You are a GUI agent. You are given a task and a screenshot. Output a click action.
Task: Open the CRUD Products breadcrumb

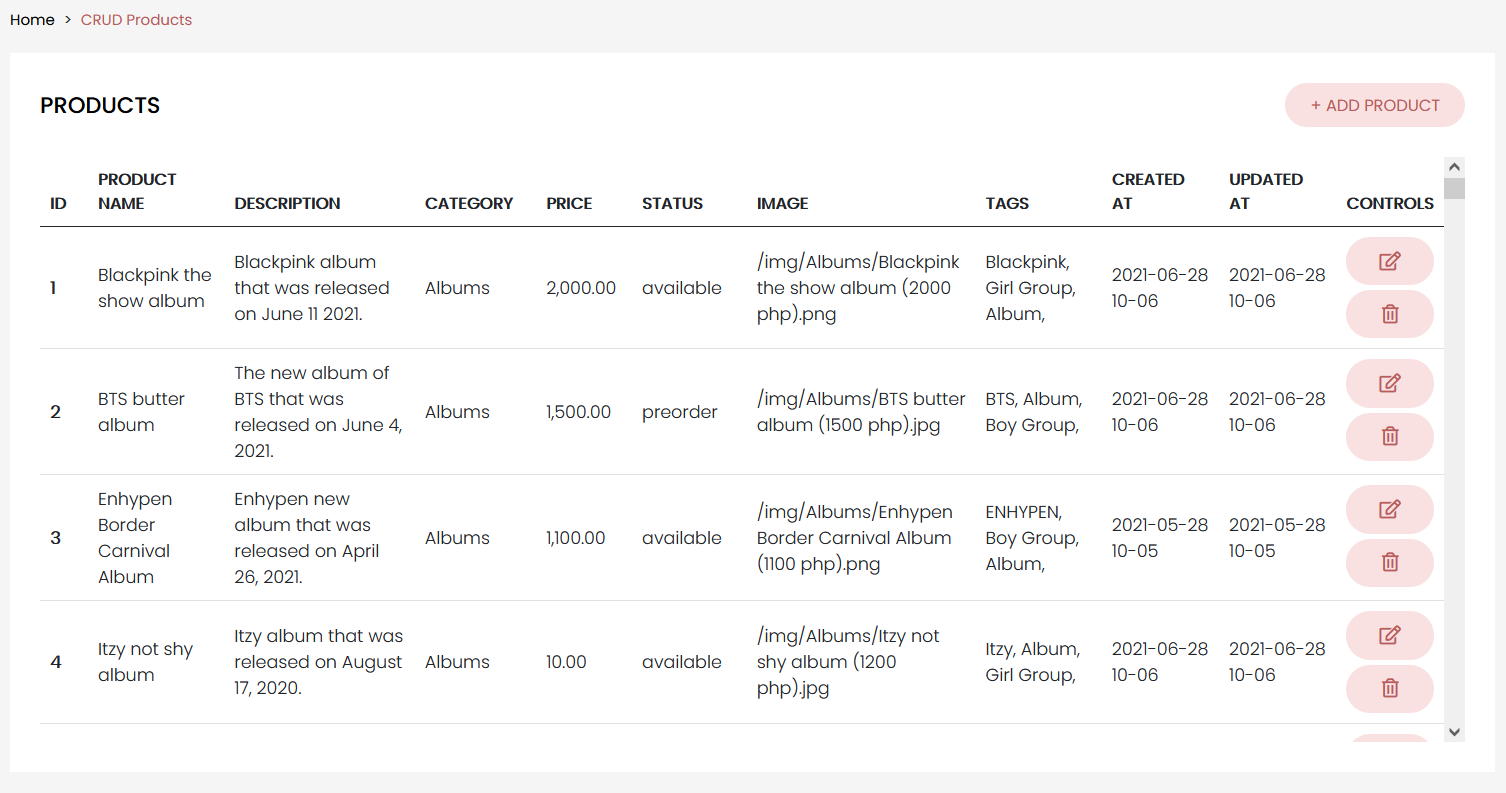(136, 20)
